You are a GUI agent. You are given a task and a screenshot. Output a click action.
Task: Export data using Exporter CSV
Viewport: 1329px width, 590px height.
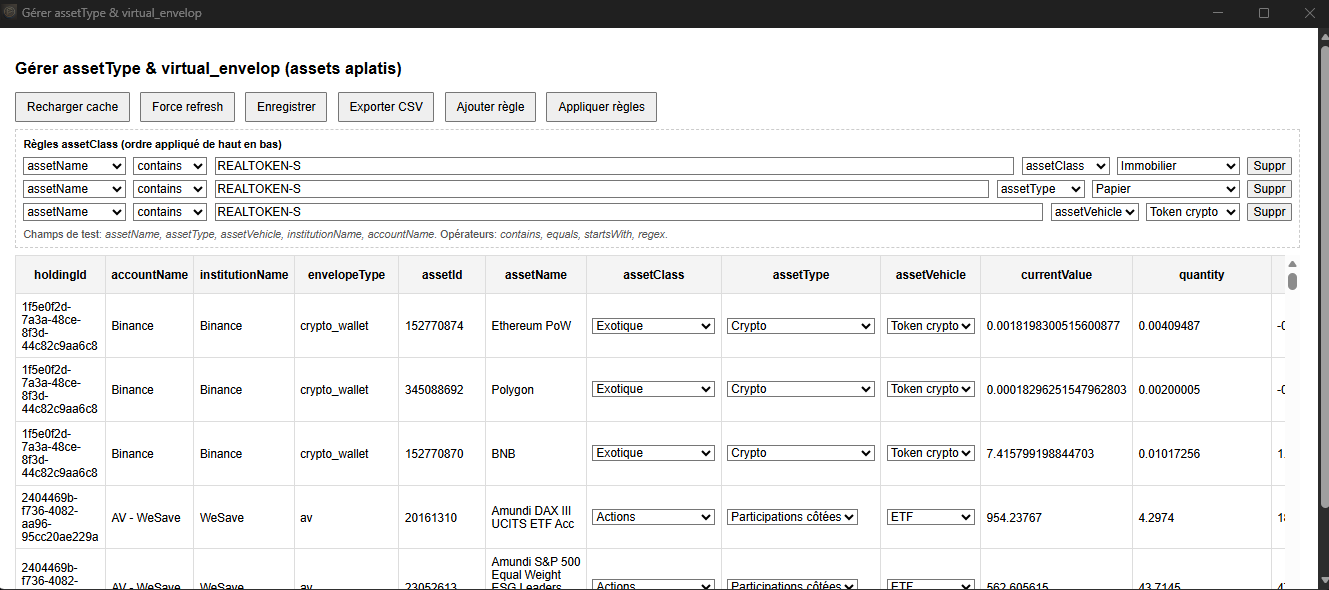[385, 107]
